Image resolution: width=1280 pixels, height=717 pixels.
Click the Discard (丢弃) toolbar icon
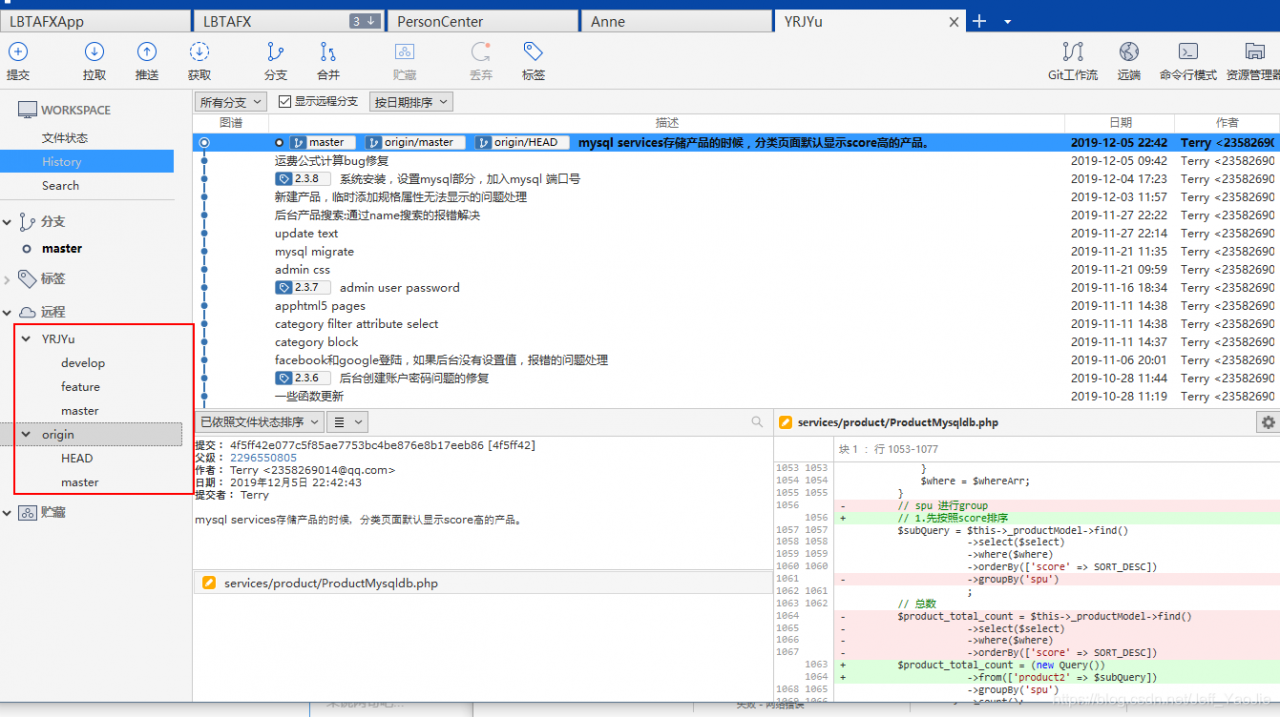(481, 52)
